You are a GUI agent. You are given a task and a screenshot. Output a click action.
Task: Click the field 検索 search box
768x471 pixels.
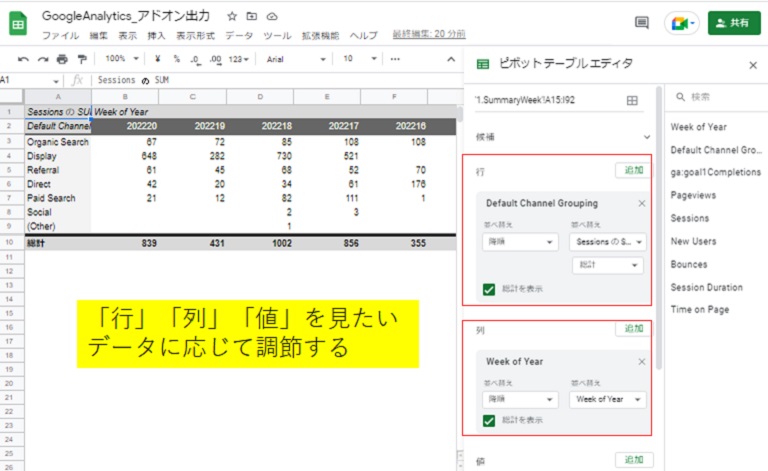tap(714, 97)
